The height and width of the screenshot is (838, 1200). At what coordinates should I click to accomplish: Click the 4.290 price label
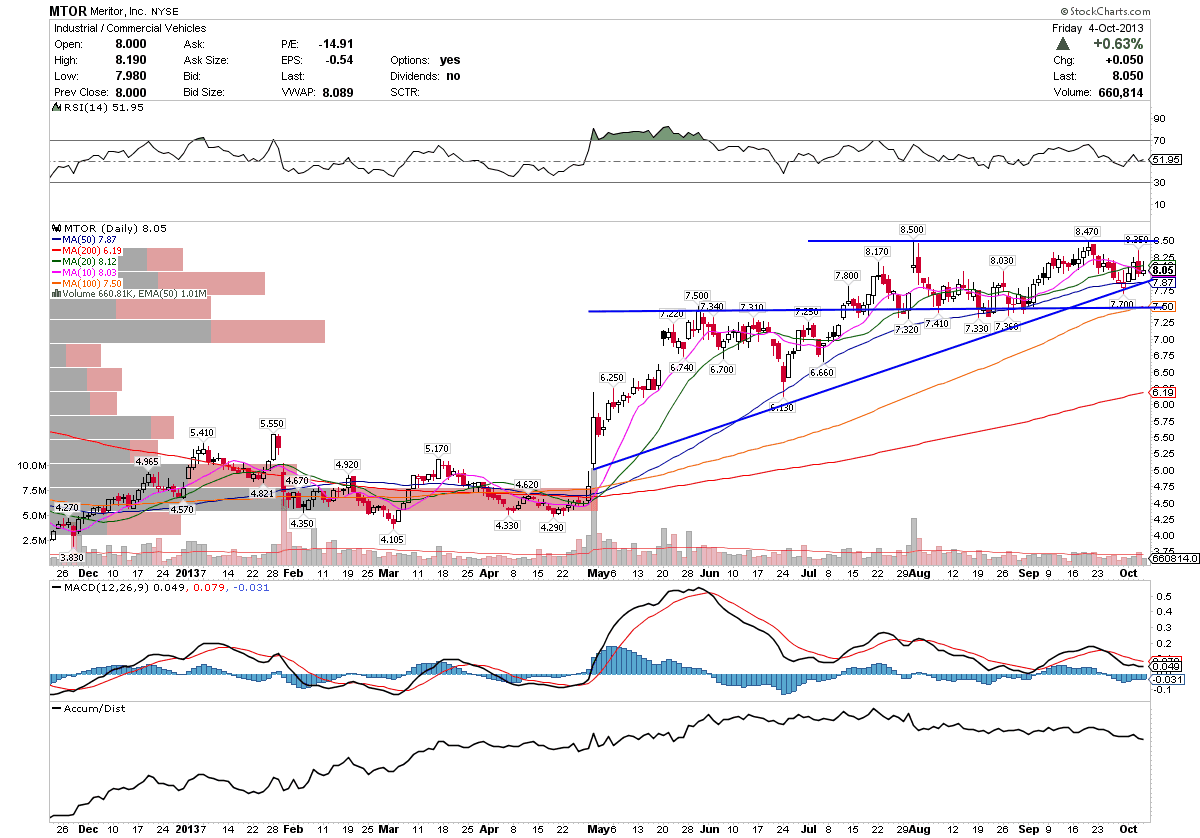pos(551,527)
